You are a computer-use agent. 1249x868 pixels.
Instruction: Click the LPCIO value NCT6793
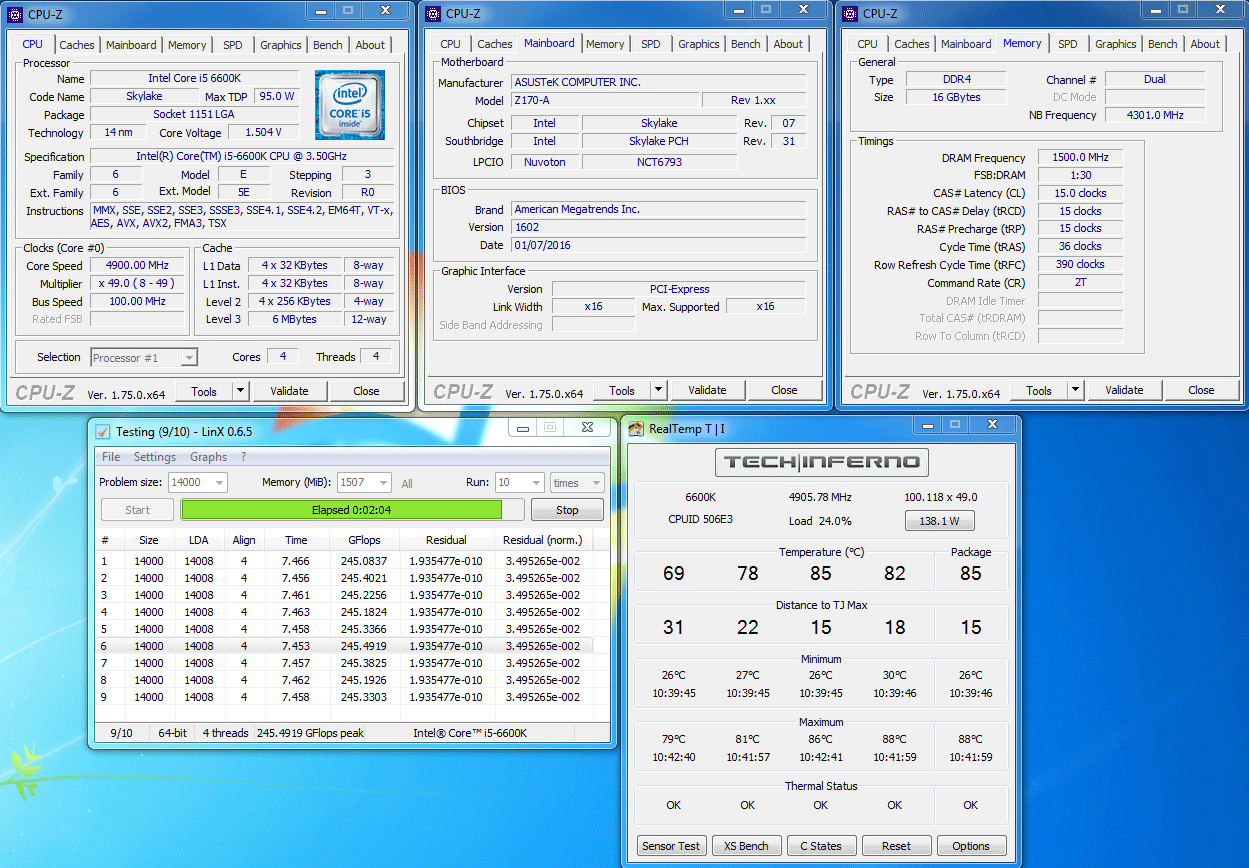(658, 162)
